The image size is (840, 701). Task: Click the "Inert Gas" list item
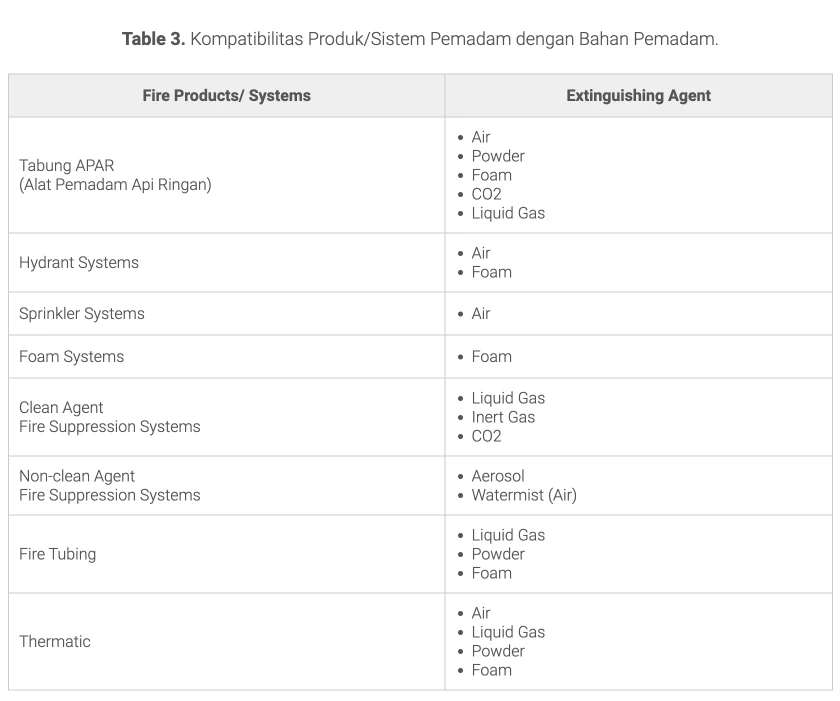click(x=503, y=417)
